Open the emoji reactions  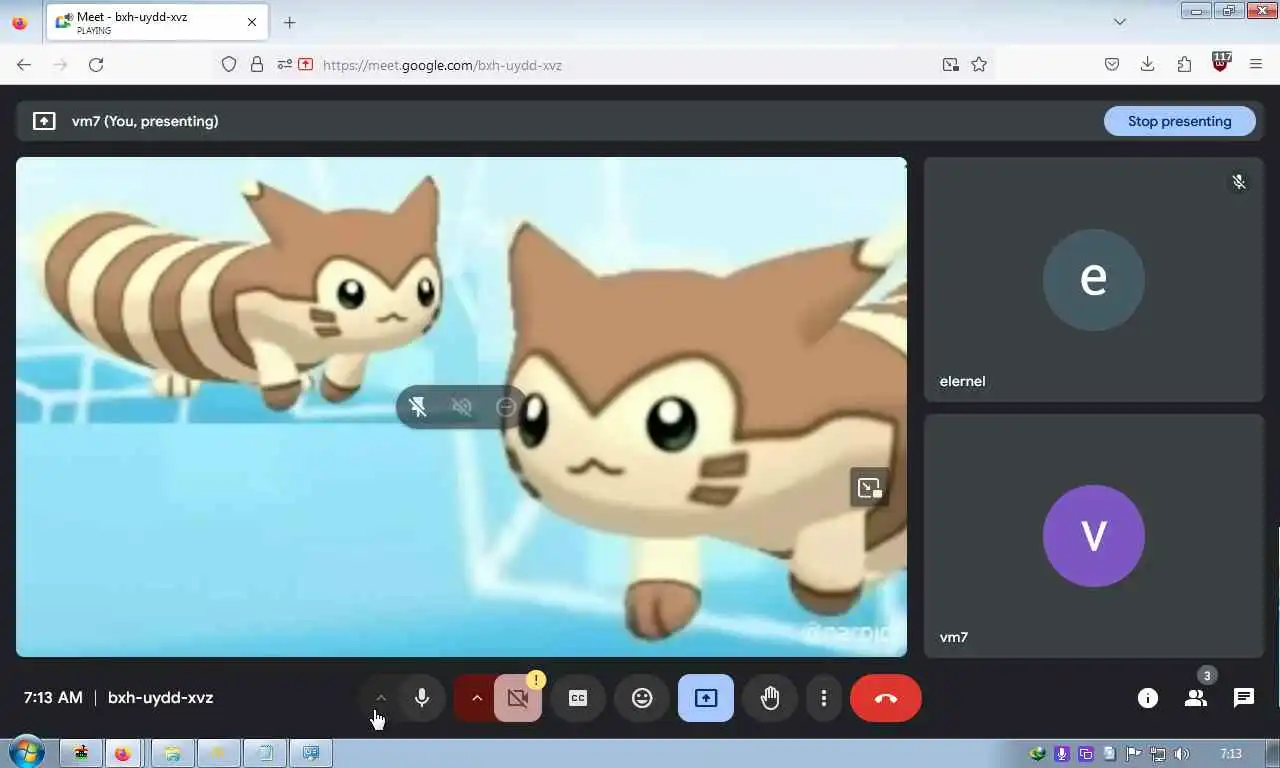[642, 698]
